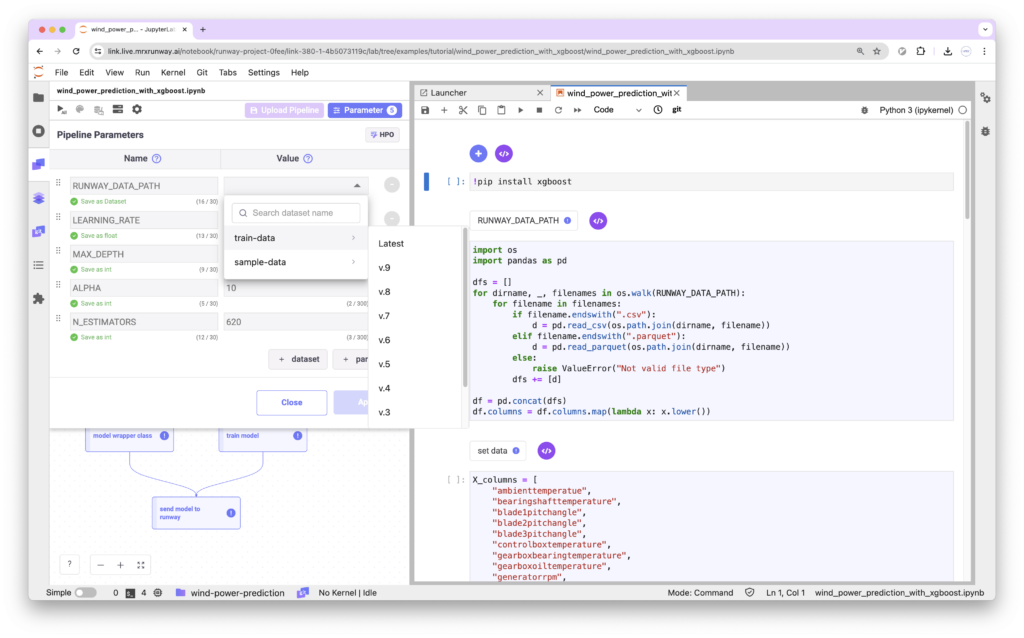The width and height of the screenshot is (1024, 638).
Task: Click the clock icon in notebook toolbar
Action: [x=658, y=110]
